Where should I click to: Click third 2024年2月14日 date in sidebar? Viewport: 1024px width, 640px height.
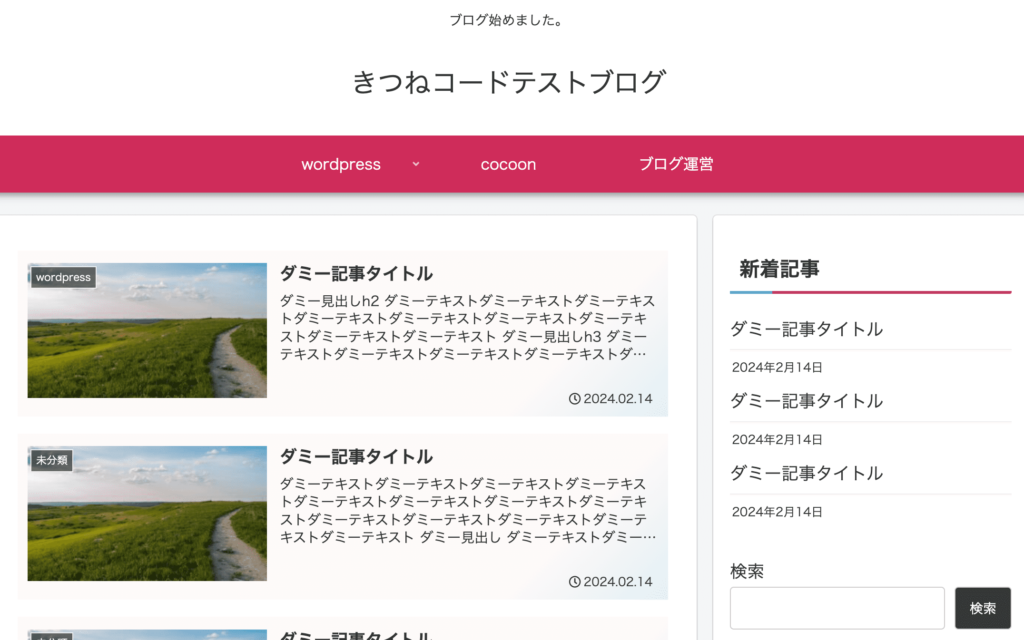pos(777,512)
